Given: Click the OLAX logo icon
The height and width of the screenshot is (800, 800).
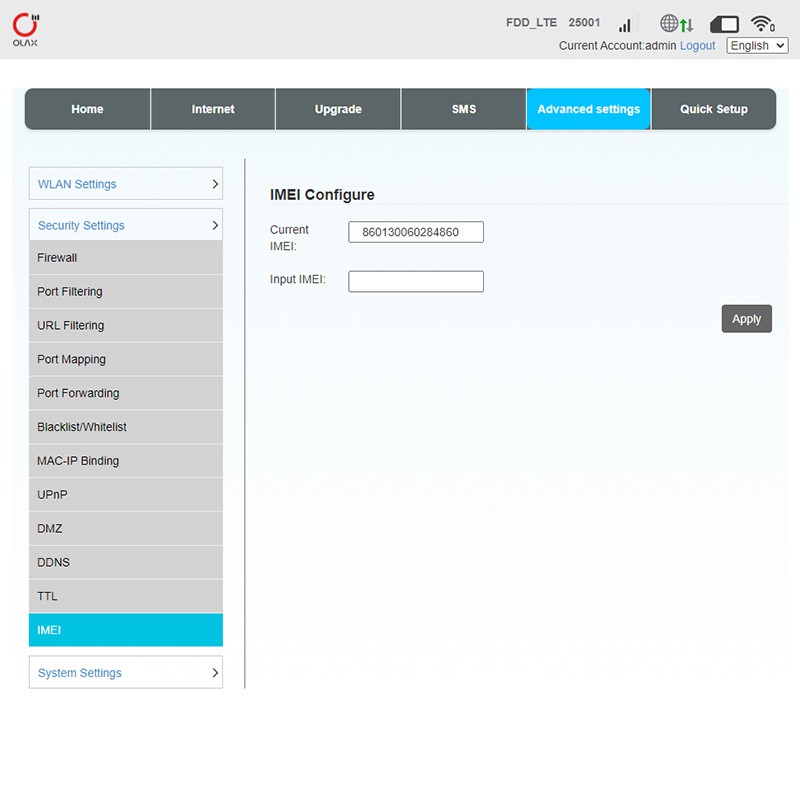Looking at the screenshot, I should (26, 28).
